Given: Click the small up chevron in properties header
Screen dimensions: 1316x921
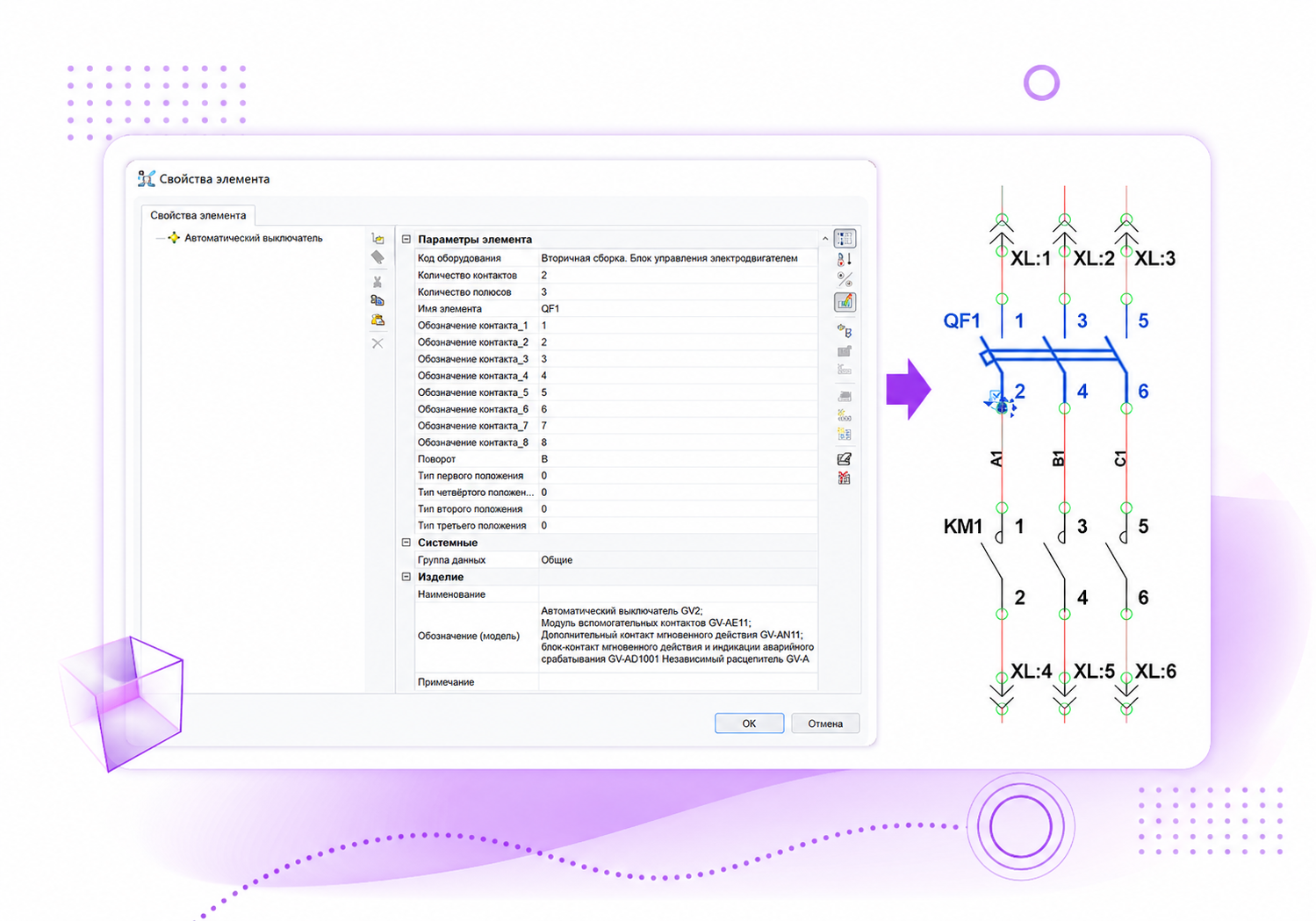Looking at the screenshot, I should [825, 239].
